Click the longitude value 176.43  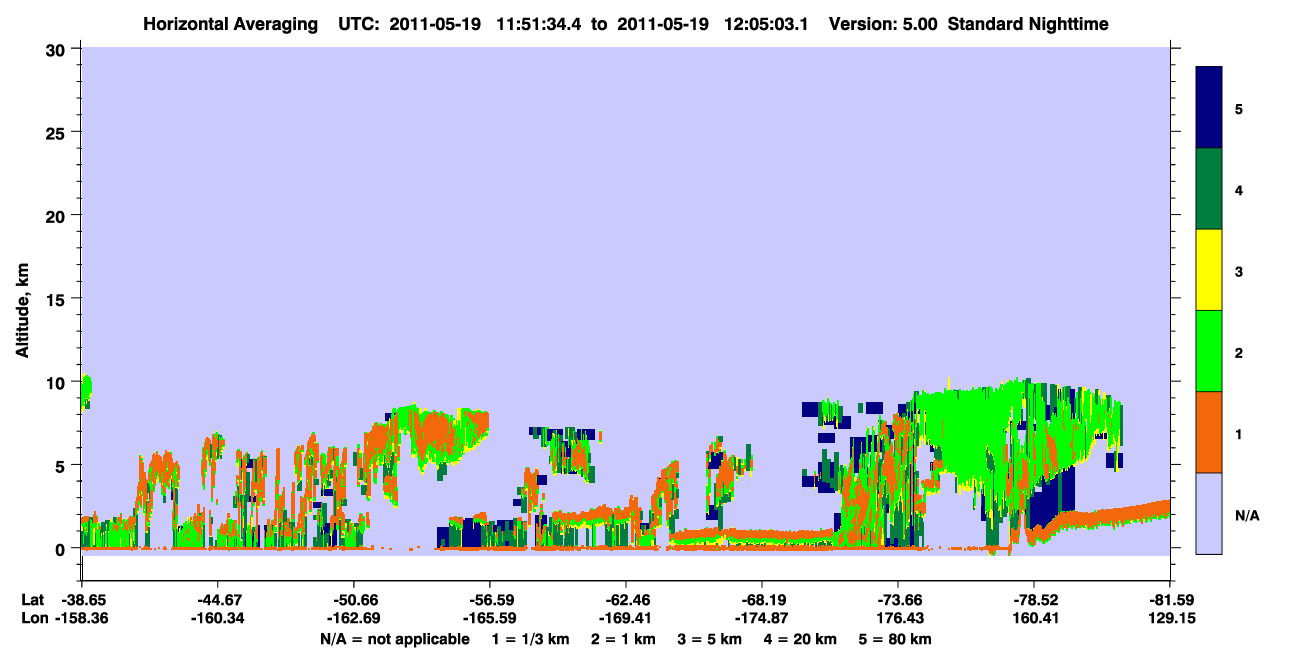(x=898, y=618)
